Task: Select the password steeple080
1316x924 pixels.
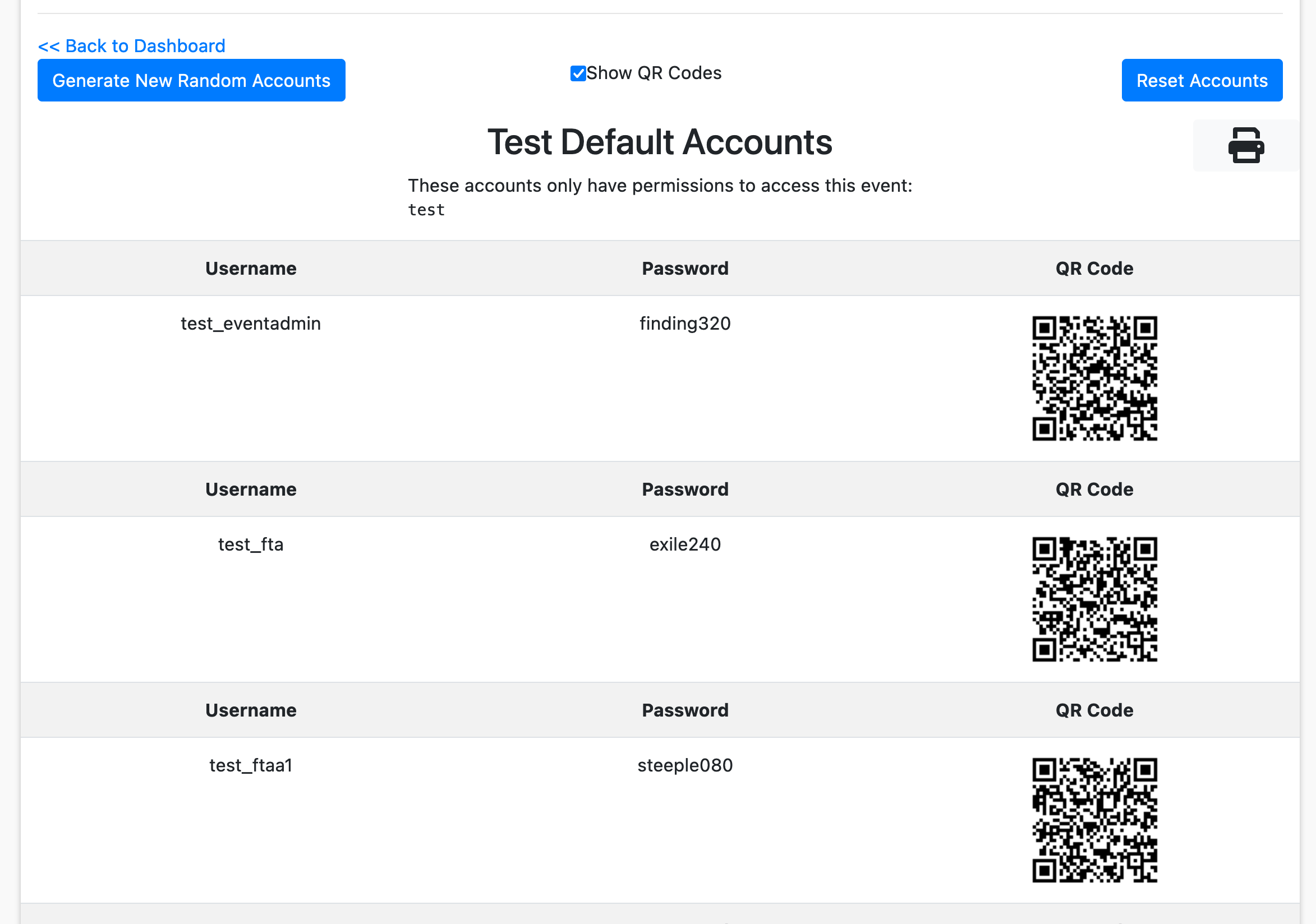Action: 685,765
